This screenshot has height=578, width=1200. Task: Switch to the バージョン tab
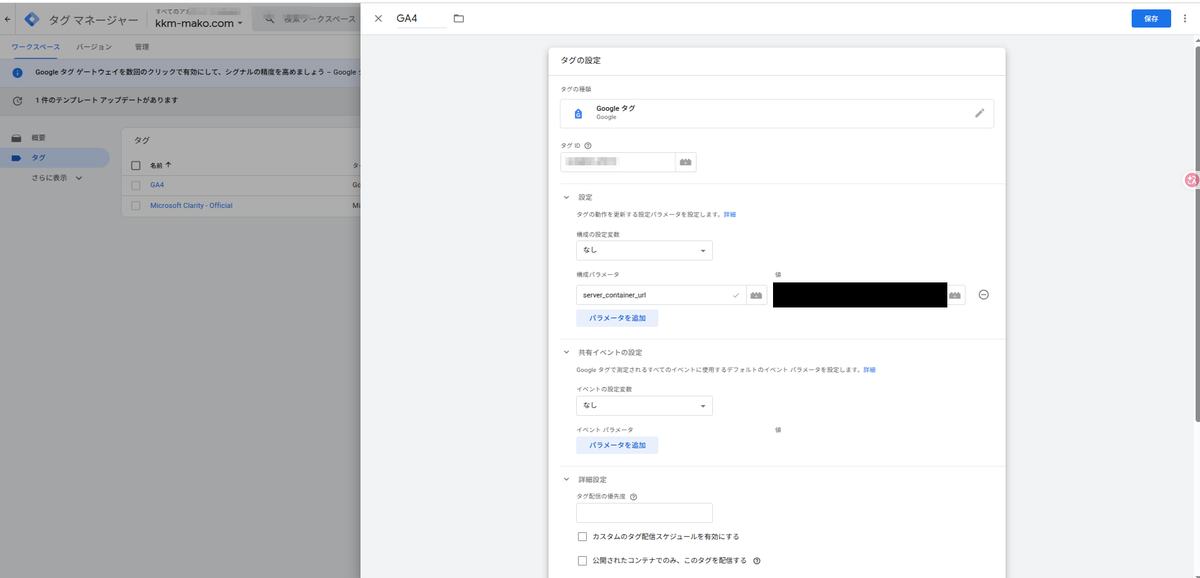pos(94,47)
